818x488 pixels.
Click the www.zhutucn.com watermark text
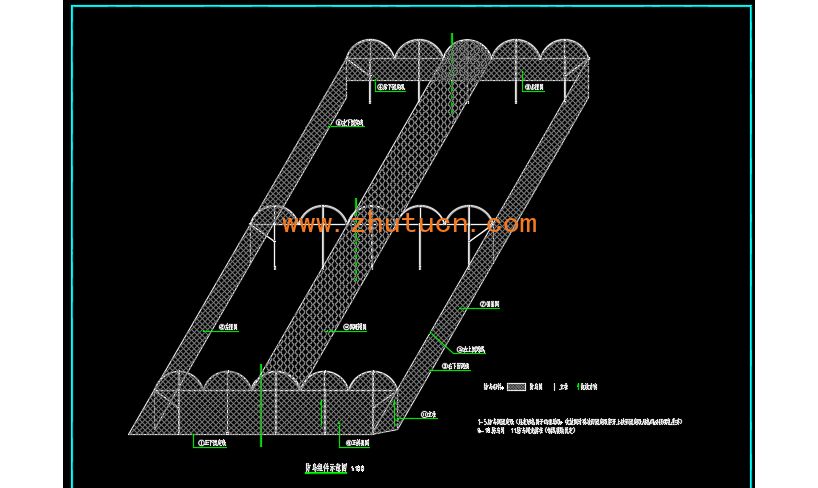point(409,223)
